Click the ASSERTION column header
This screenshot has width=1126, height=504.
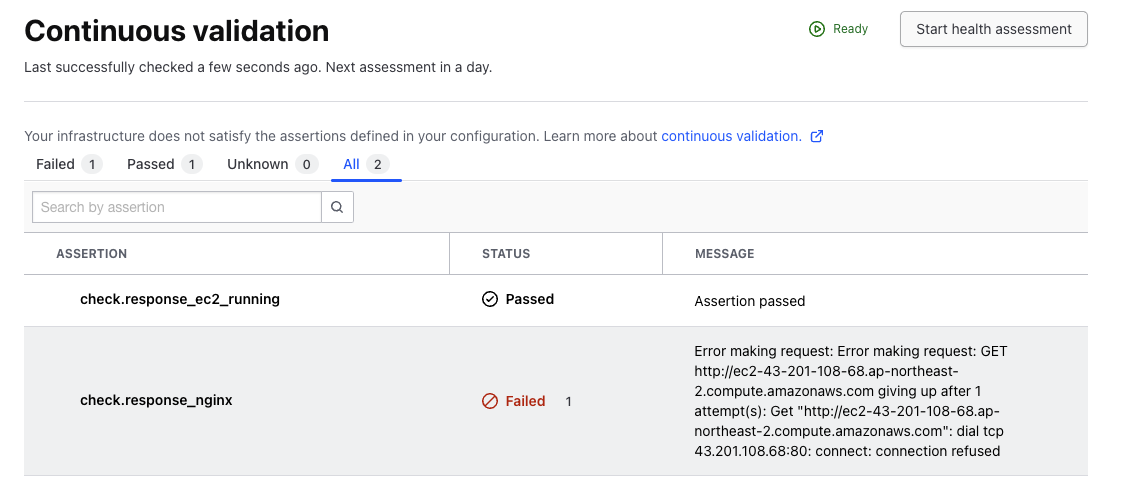point(92,254)
